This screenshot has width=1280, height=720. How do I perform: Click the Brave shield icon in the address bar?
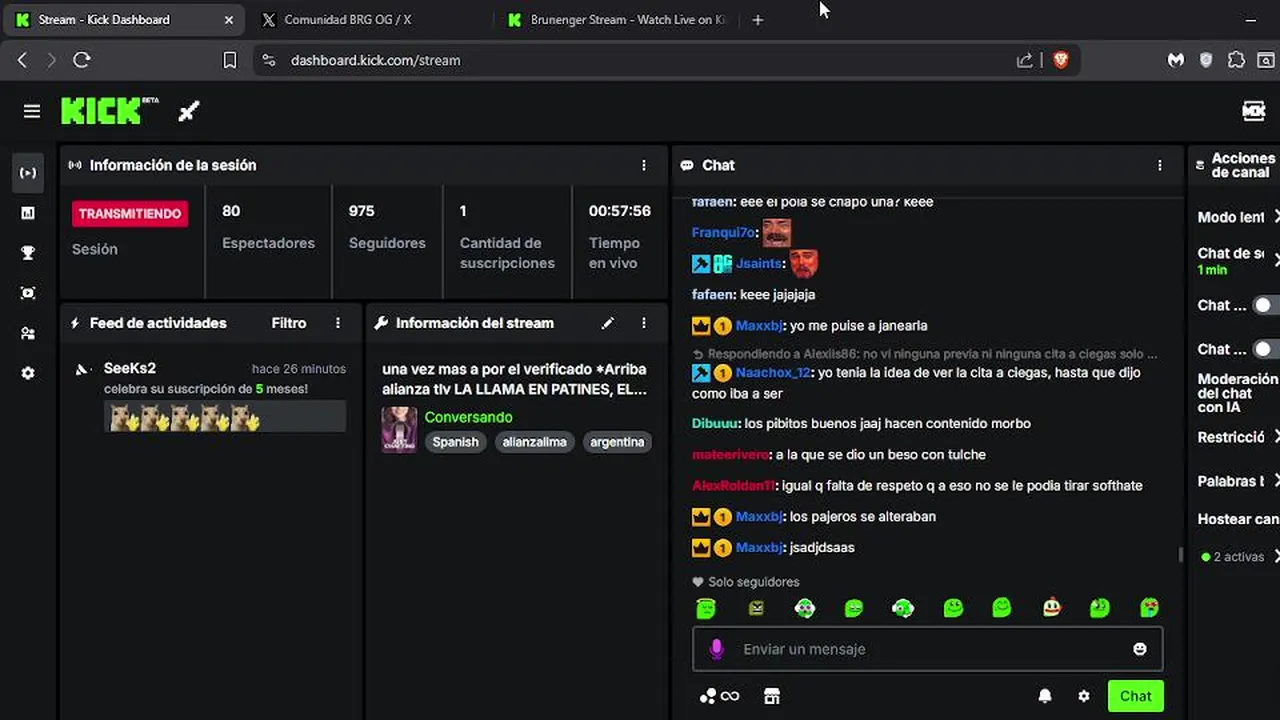pos(1061,60)
